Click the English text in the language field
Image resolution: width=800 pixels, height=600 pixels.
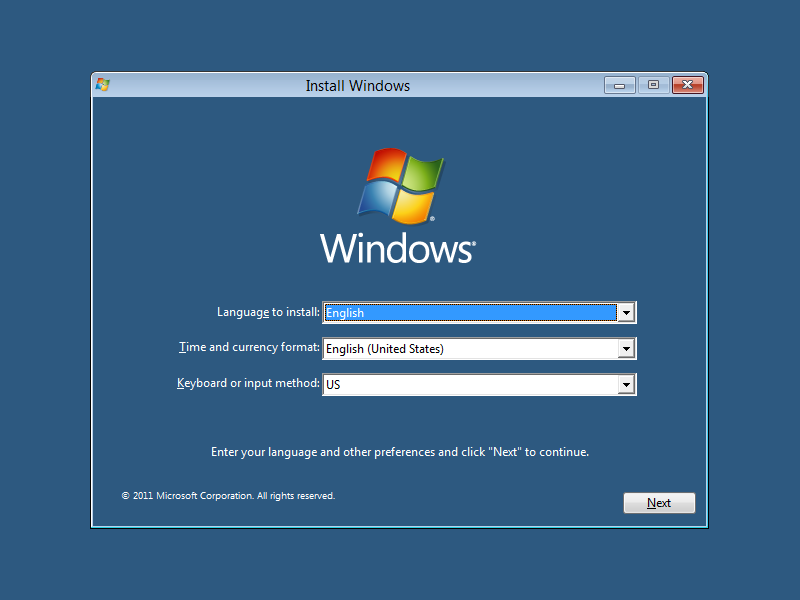click(345, 312)
